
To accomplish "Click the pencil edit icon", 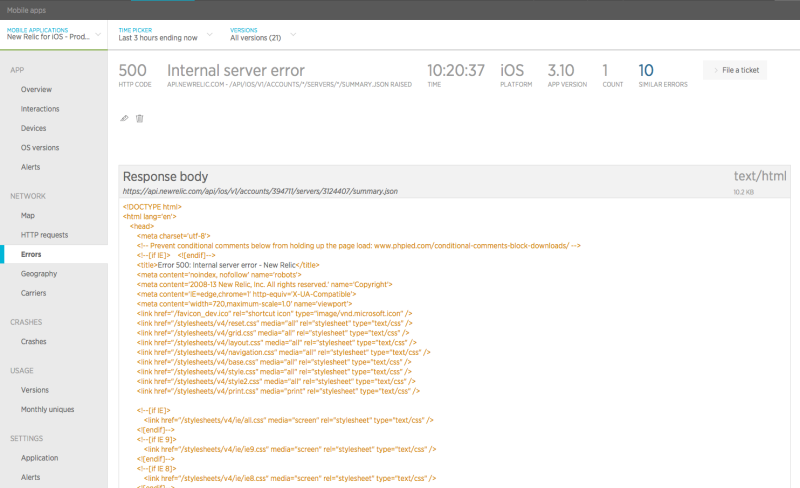I will tap(124, 118).
